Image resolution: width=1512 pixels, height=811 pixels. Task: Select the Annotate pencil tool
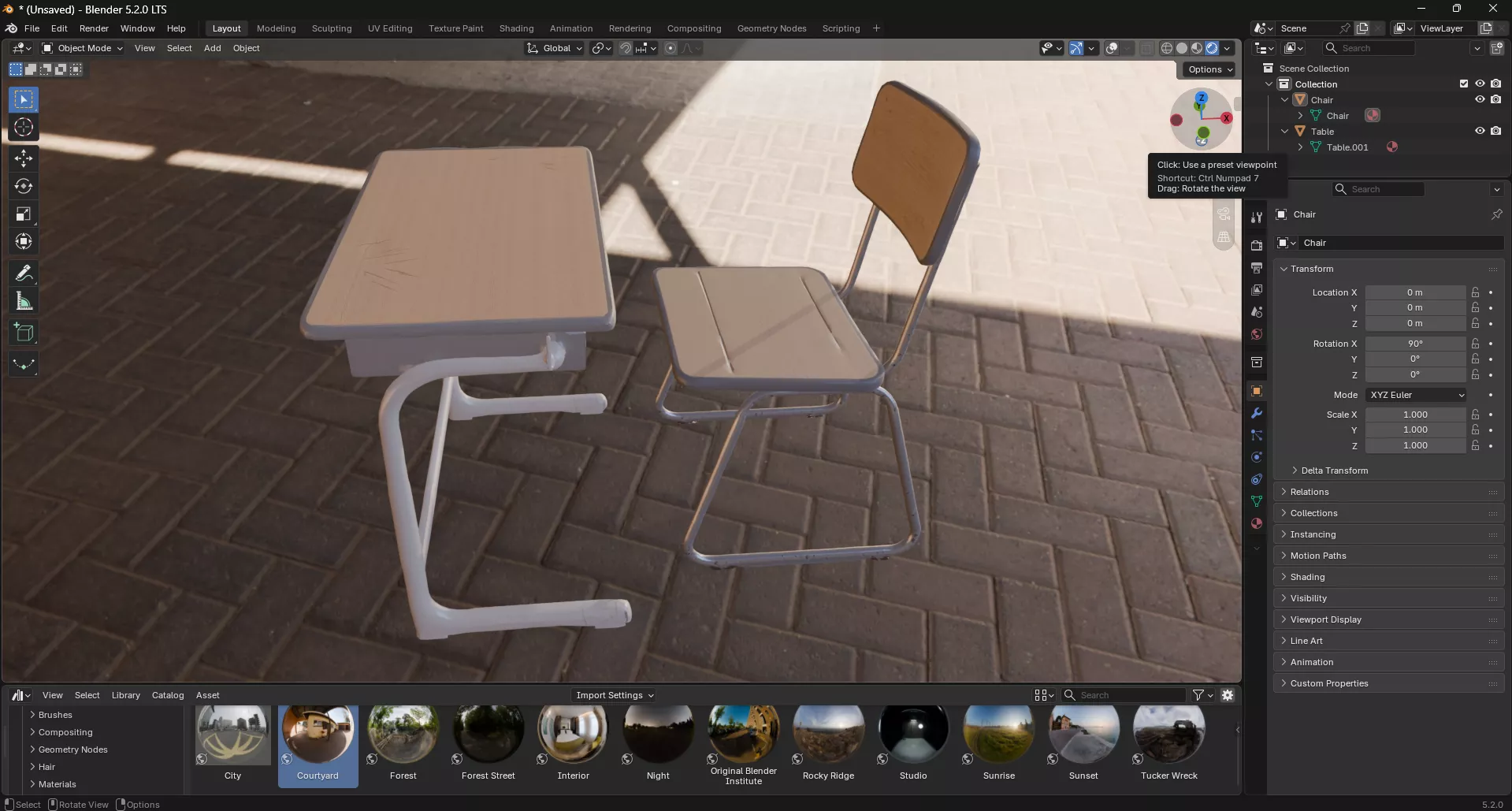point(24,273)
